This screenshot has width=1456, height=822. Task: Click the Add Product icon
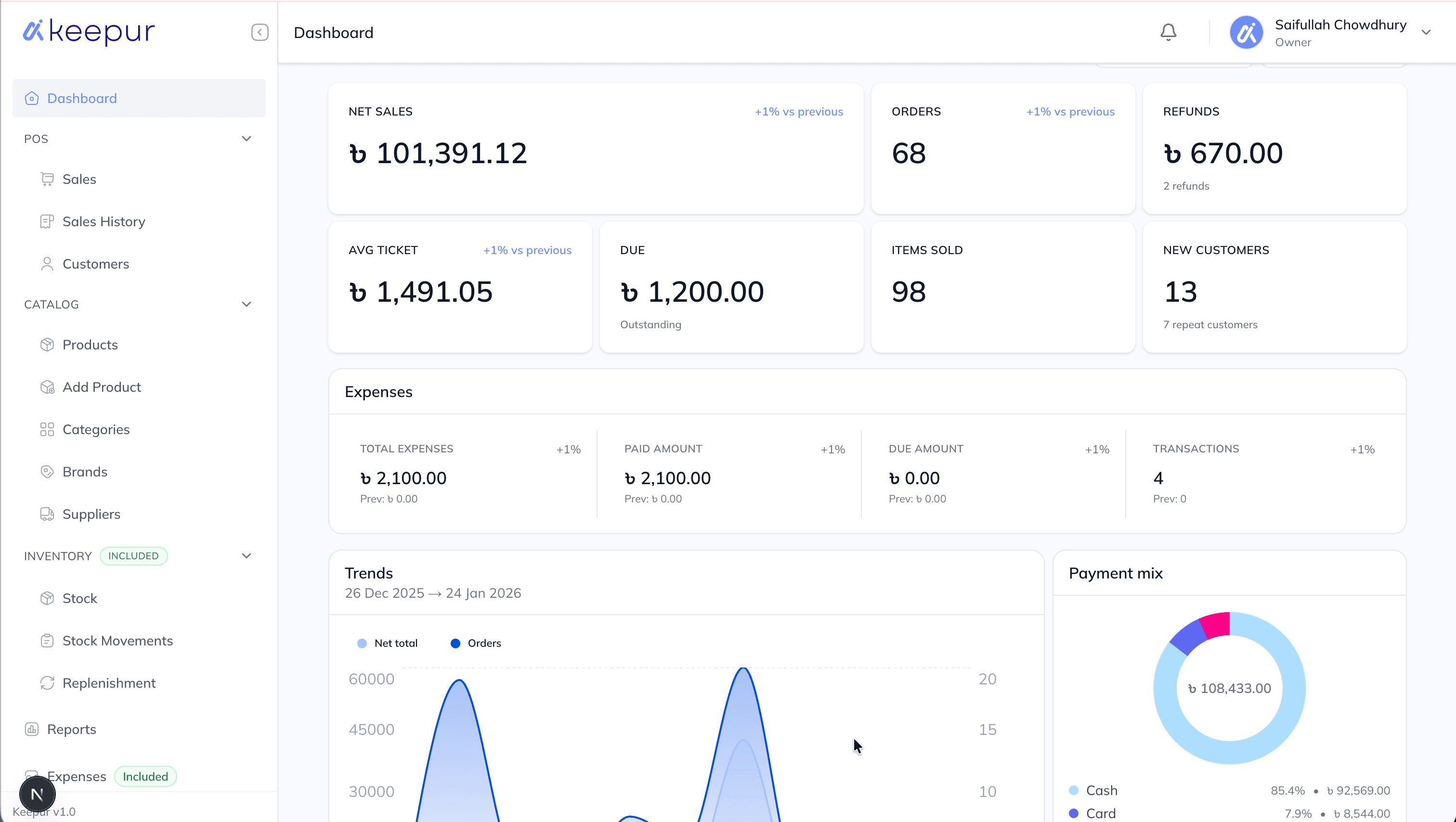[x=47, y=387]
